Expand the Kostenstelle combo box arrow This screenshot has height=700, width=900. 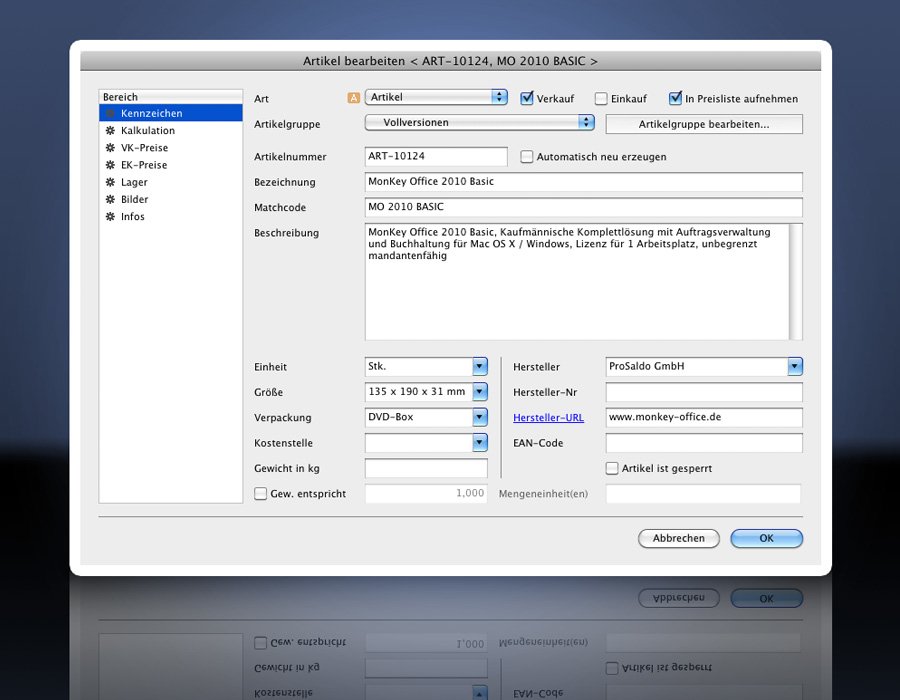(x=480, y=442)
